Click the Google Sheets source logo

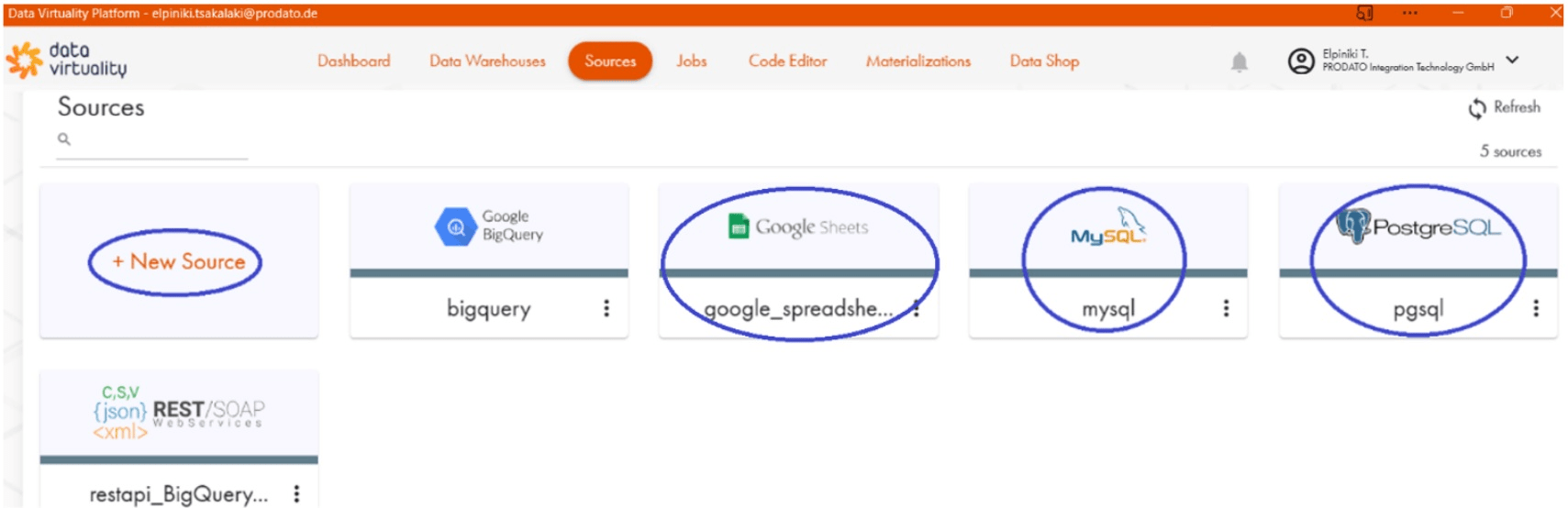pyautogui.click(x=798, y=226)
